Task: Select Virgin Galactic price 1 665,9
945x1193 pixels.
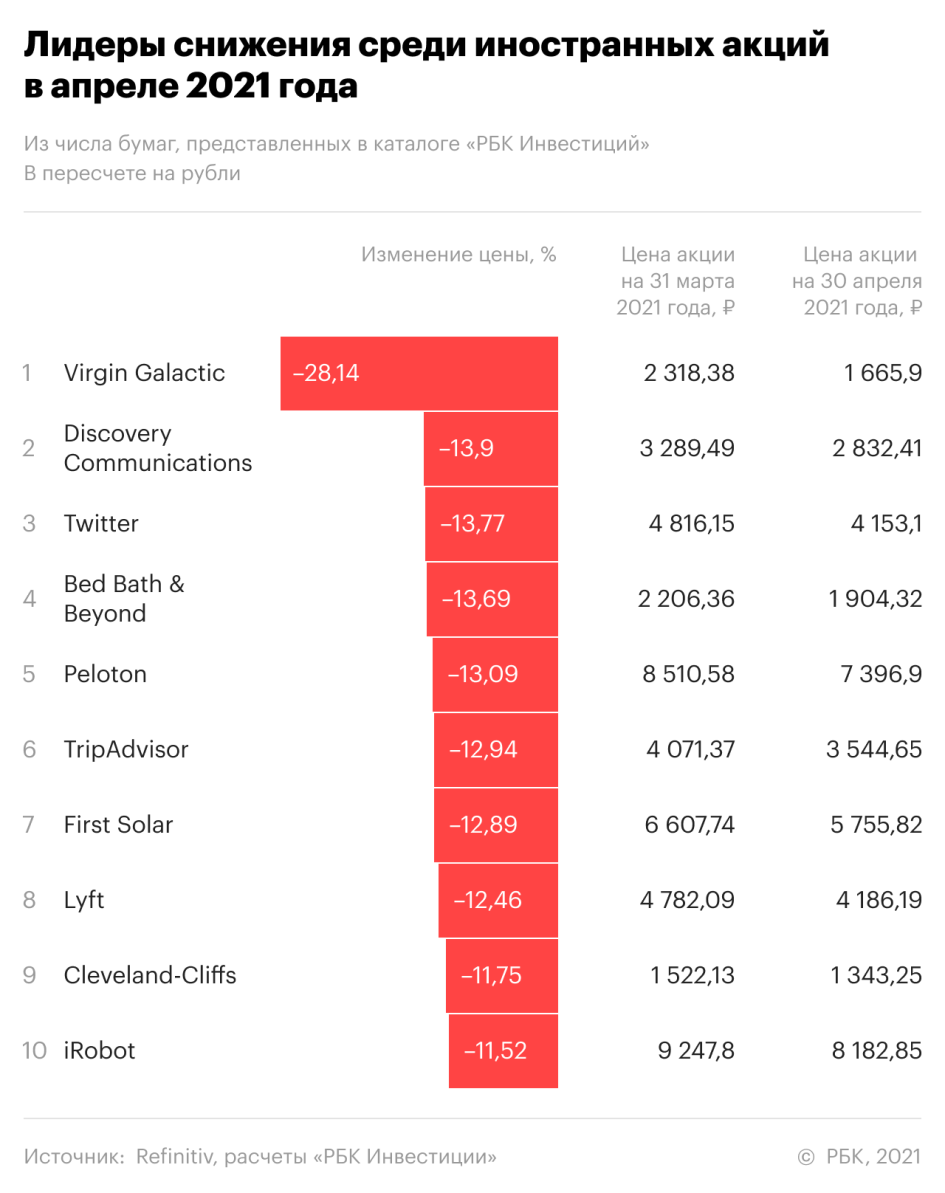Action: pos(883,374)
